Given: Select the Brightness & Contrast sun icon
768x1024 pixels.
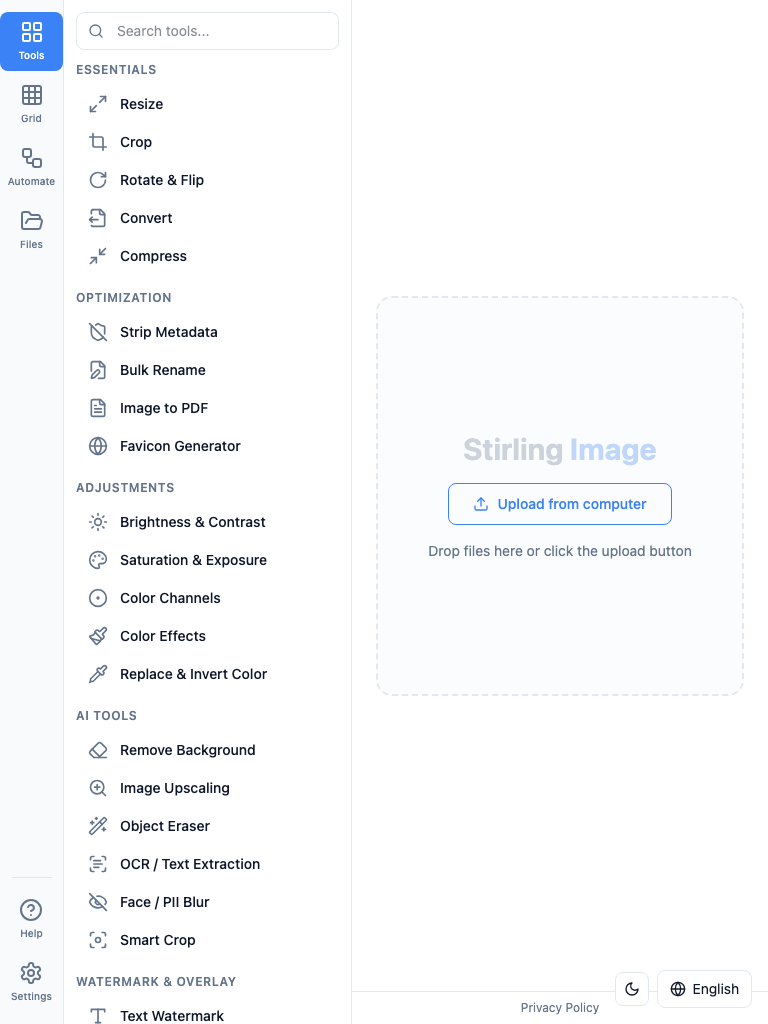Looking at the screenshot, I should [98, 522].
